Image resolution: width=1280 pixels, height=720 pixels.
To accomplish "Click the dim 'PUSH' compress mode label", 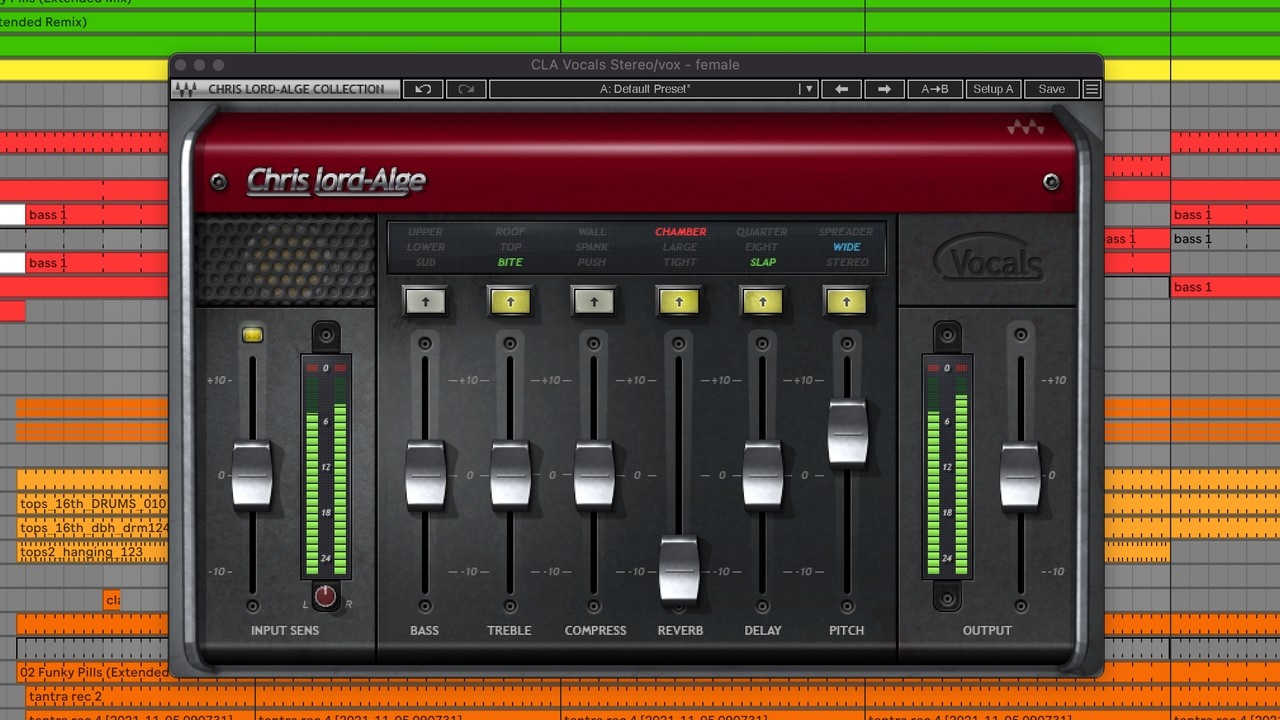I will click(x=592, y=262).
